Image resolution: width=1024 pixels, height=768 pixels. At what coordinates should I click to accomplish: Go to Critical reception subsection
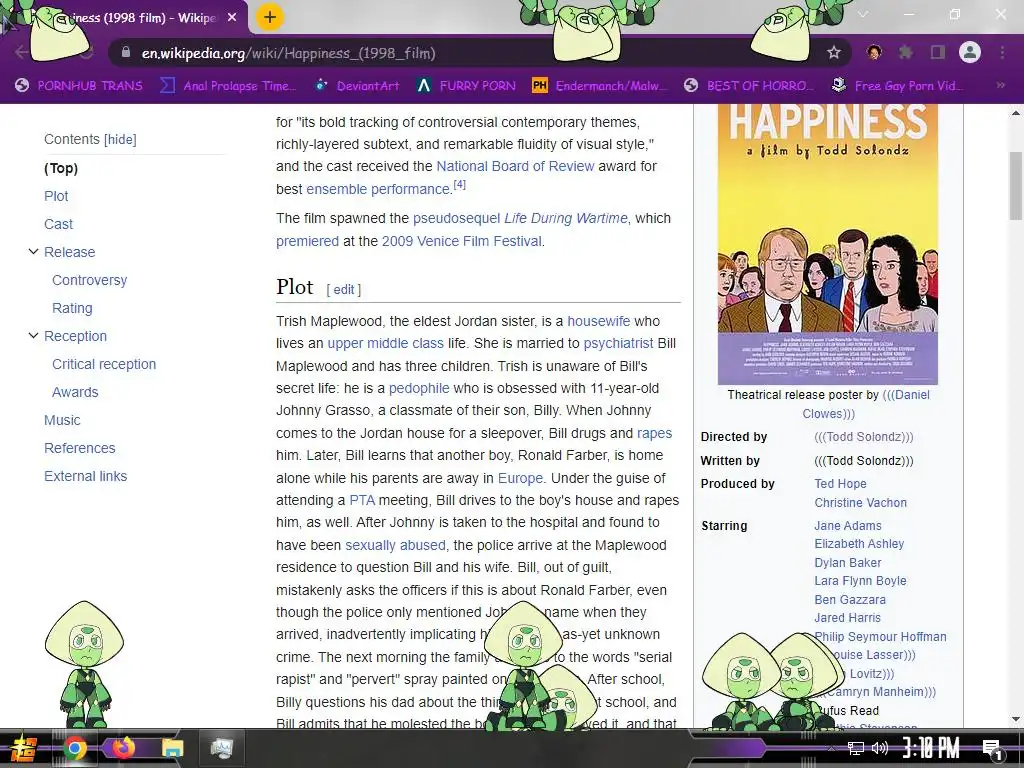104,364
